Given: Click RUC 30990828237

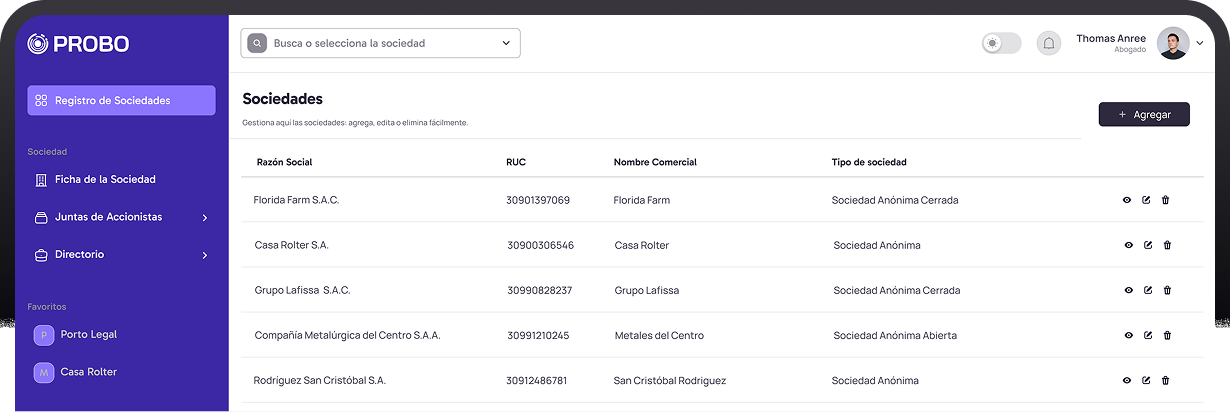Looking at the screenshot, I should pos(540,290).
